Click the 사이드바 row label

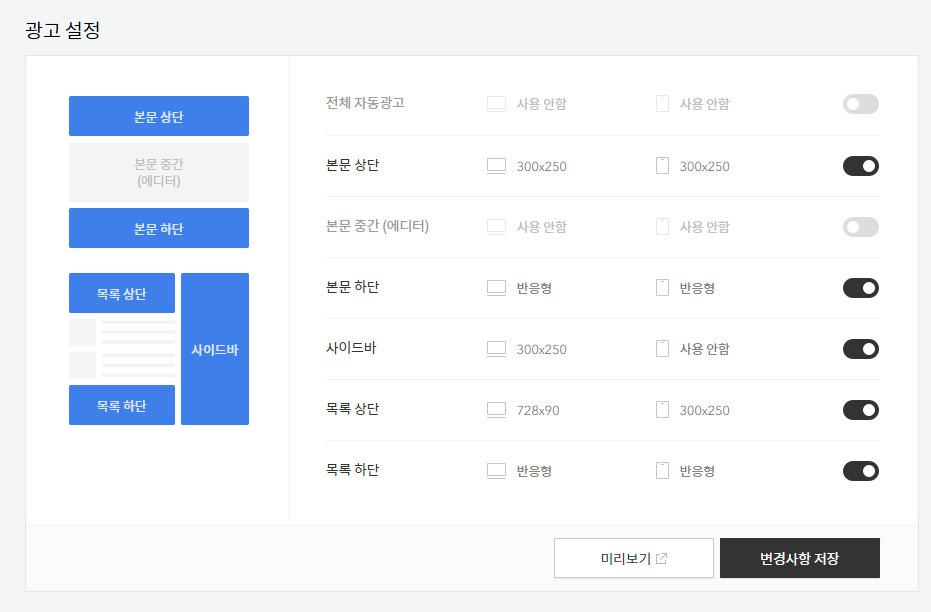pos(351,348)
